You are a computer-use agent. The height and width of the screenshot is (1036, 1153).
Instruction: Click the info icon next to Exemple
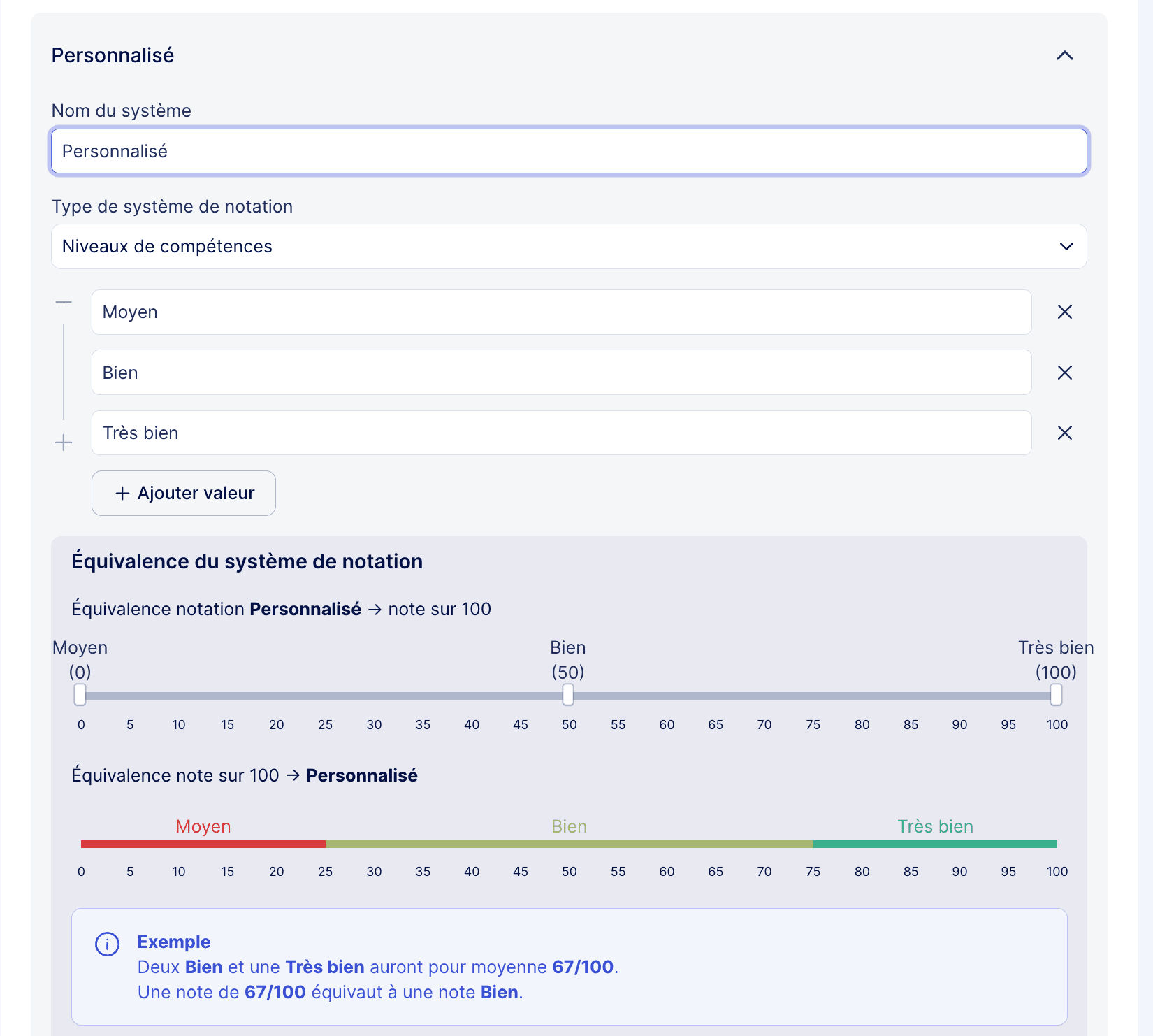[x=107, y=944]
